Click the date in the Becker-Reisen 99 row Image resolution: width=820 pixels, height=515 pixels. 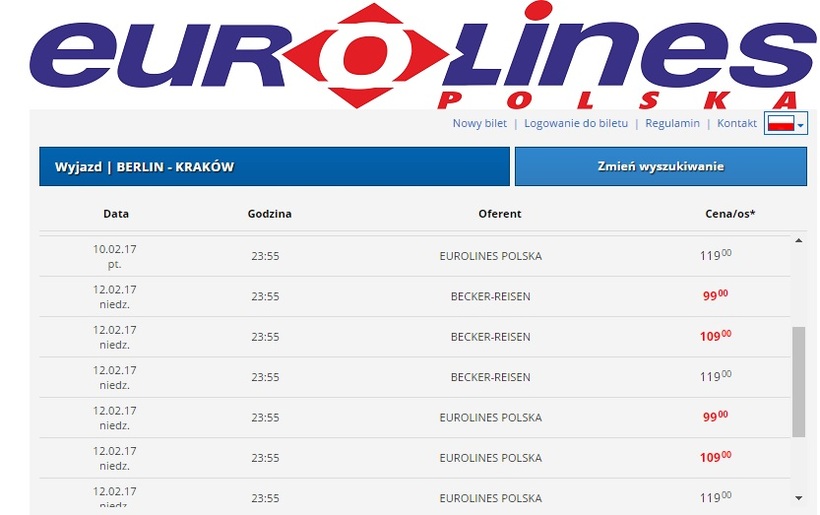click(x=115, y=297)
